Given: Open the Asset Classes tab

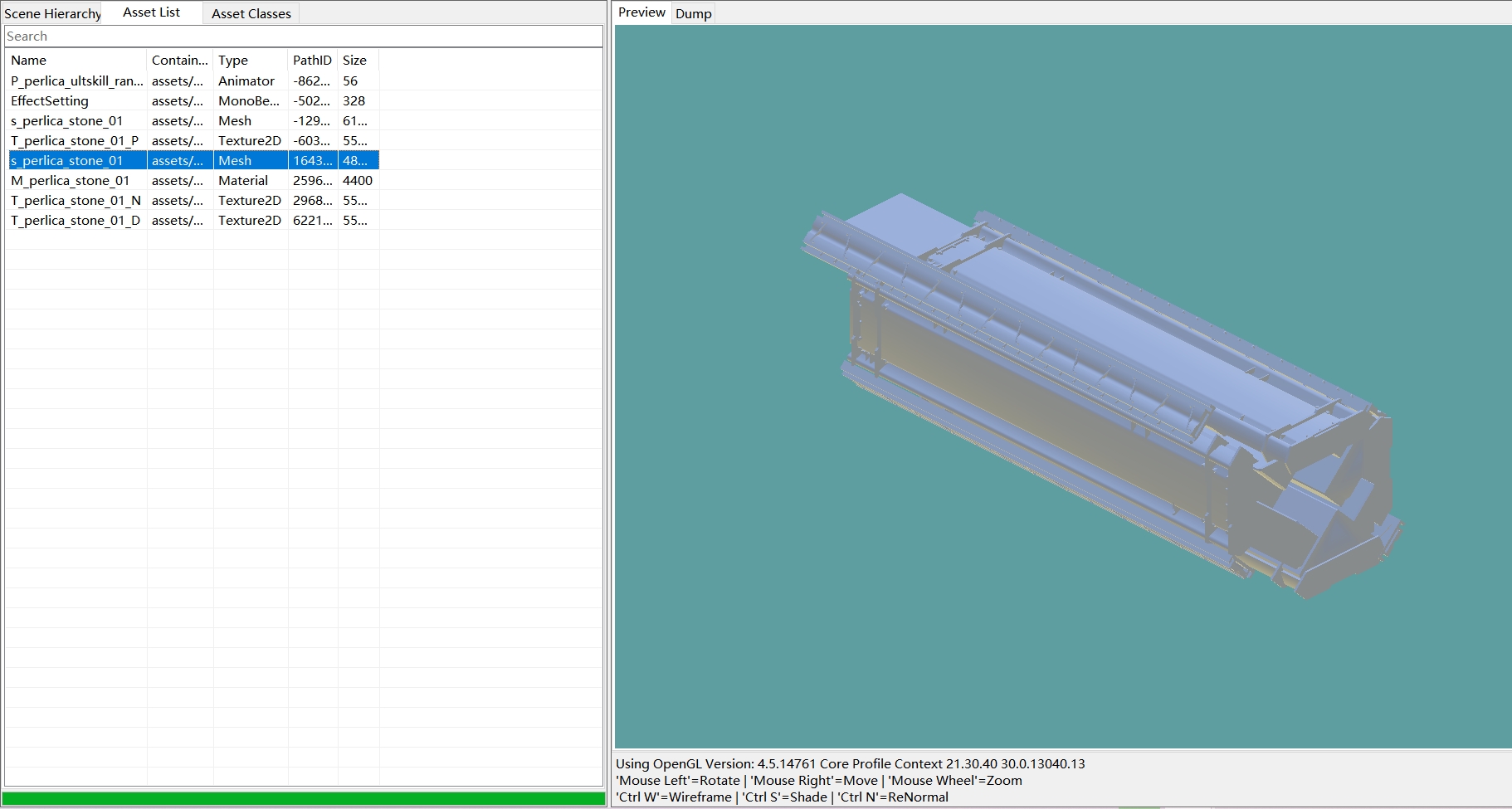Looking at the screenshot, I should click(x=251, y=13).
